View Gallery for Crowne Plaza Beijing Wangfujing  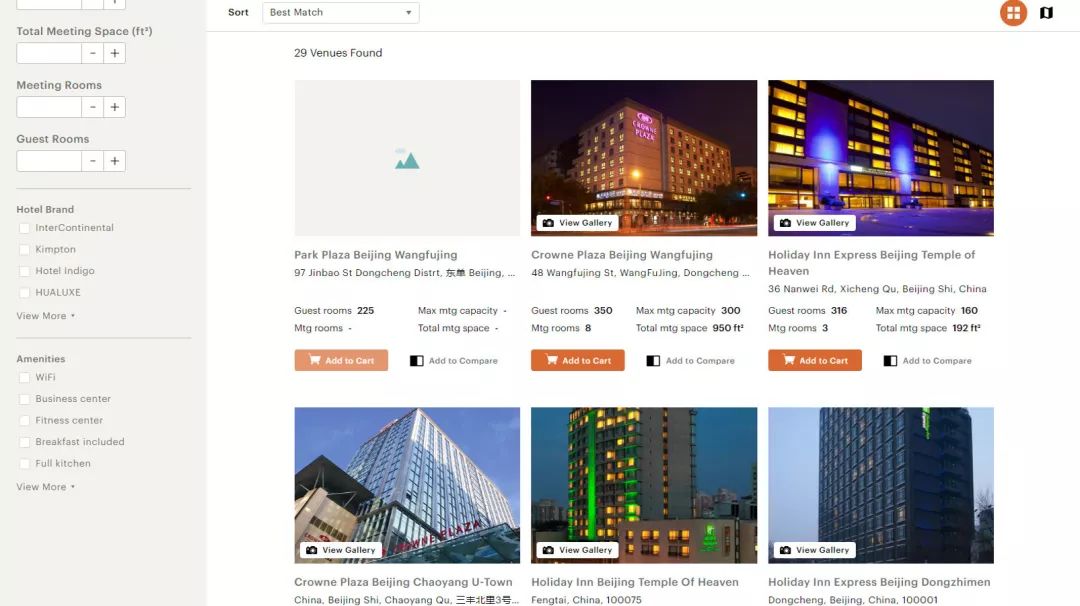578,222
